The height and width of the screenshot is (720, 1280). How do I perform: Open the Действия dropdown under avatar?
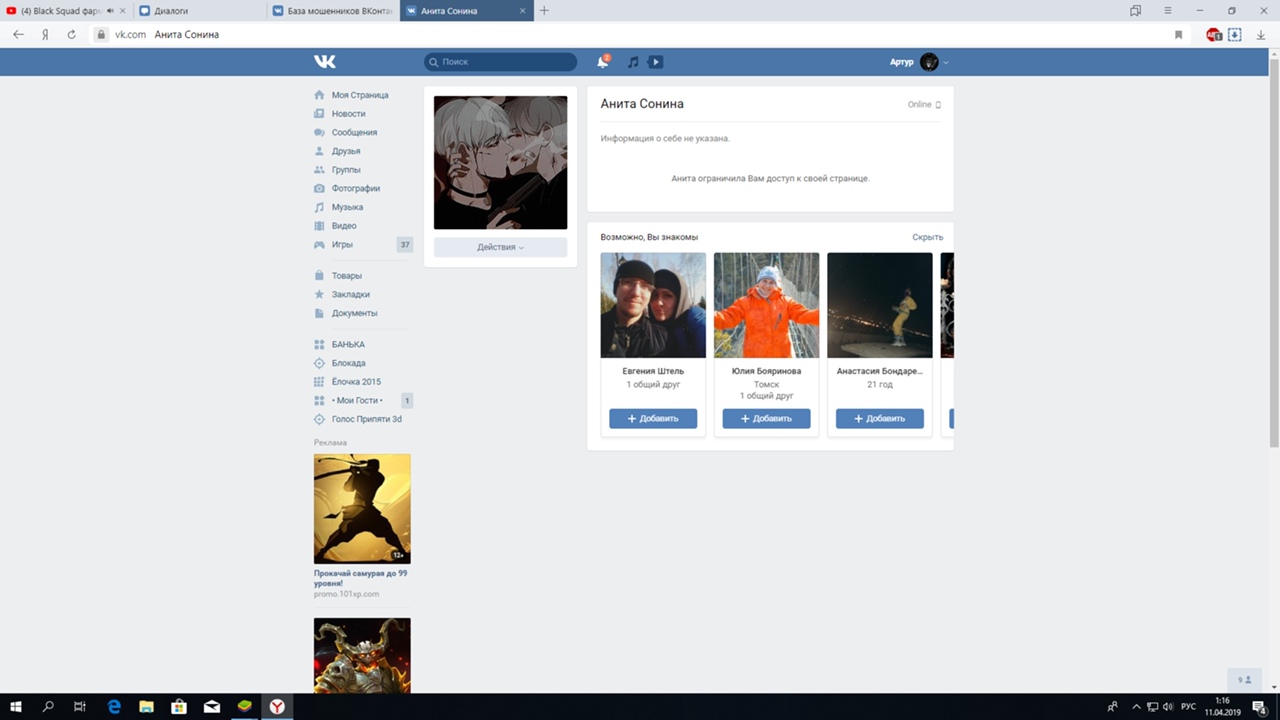pos(500,247)
